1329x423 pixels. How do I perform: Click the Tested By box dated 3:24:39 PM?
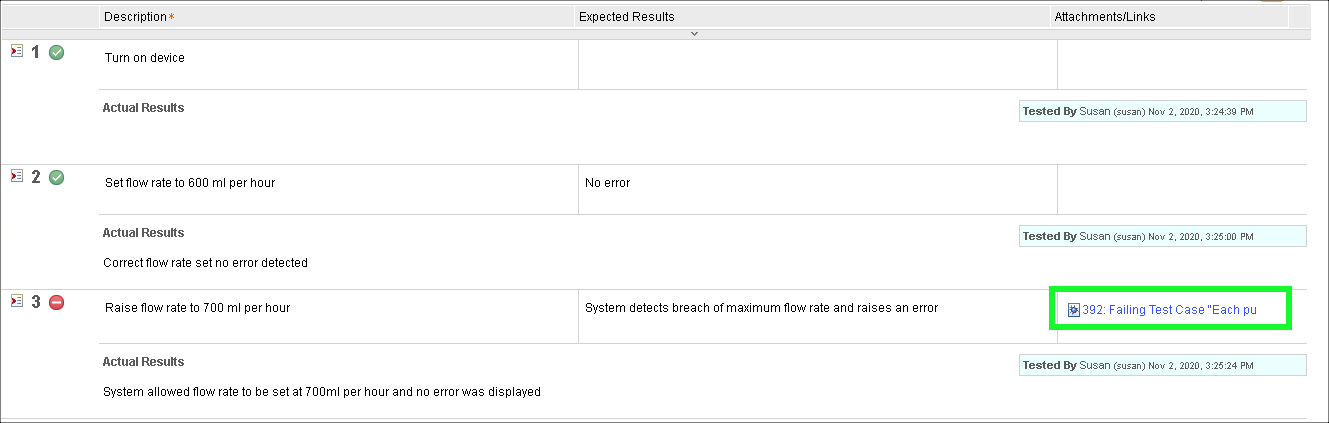(x=1162, y=111)
